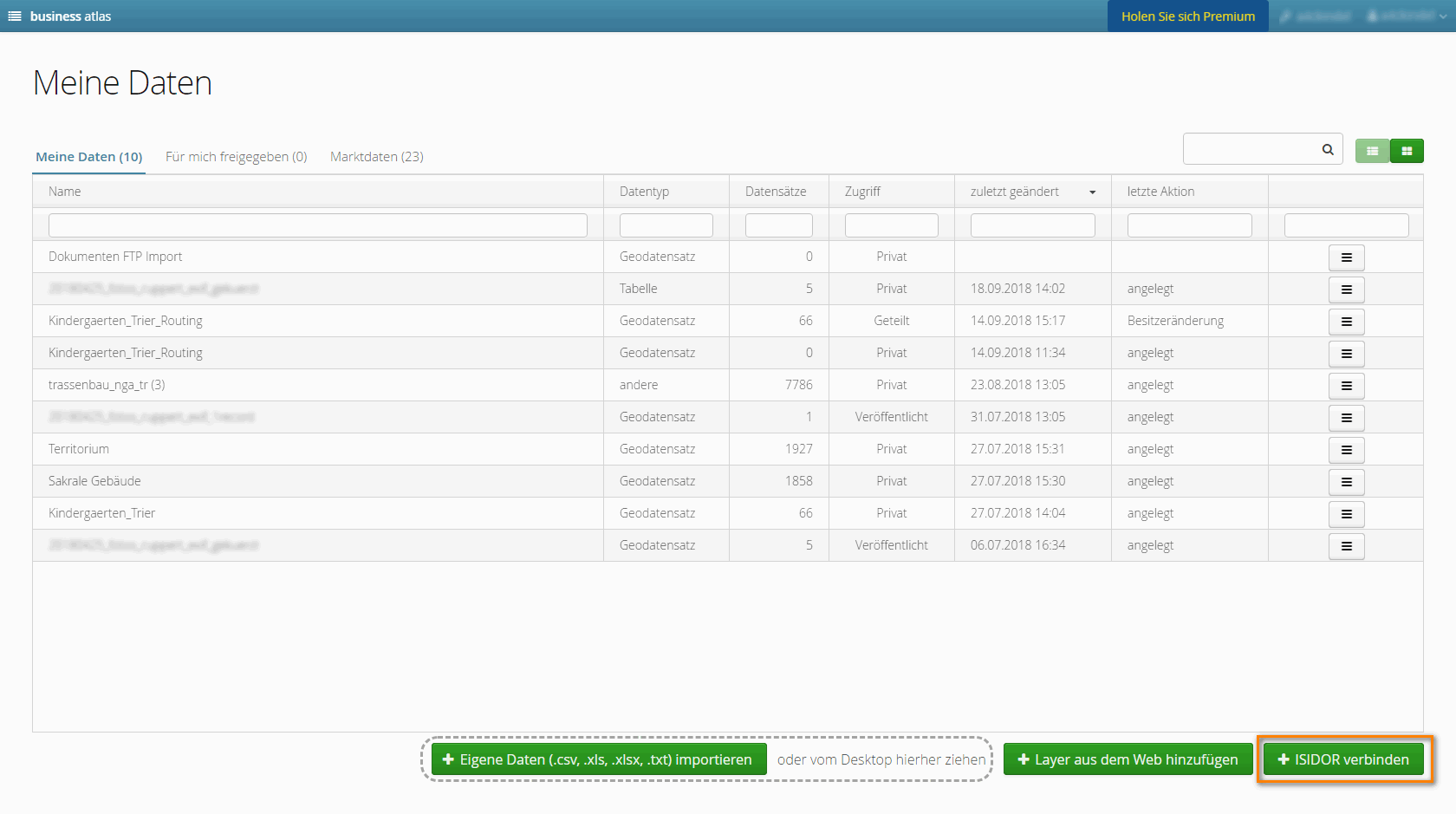Focus the Name column filter field

tap(318, 225)
